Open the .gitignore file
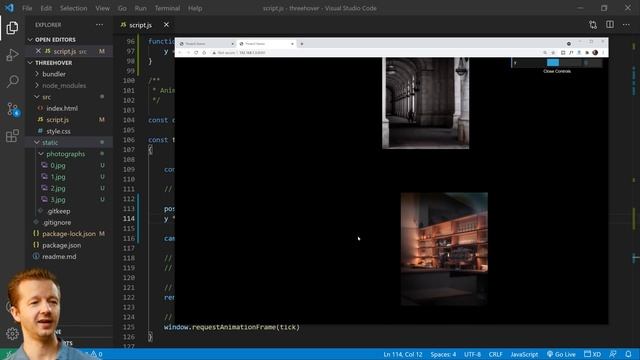The width and height of the screenshot is (640, 360). point(56,222)
